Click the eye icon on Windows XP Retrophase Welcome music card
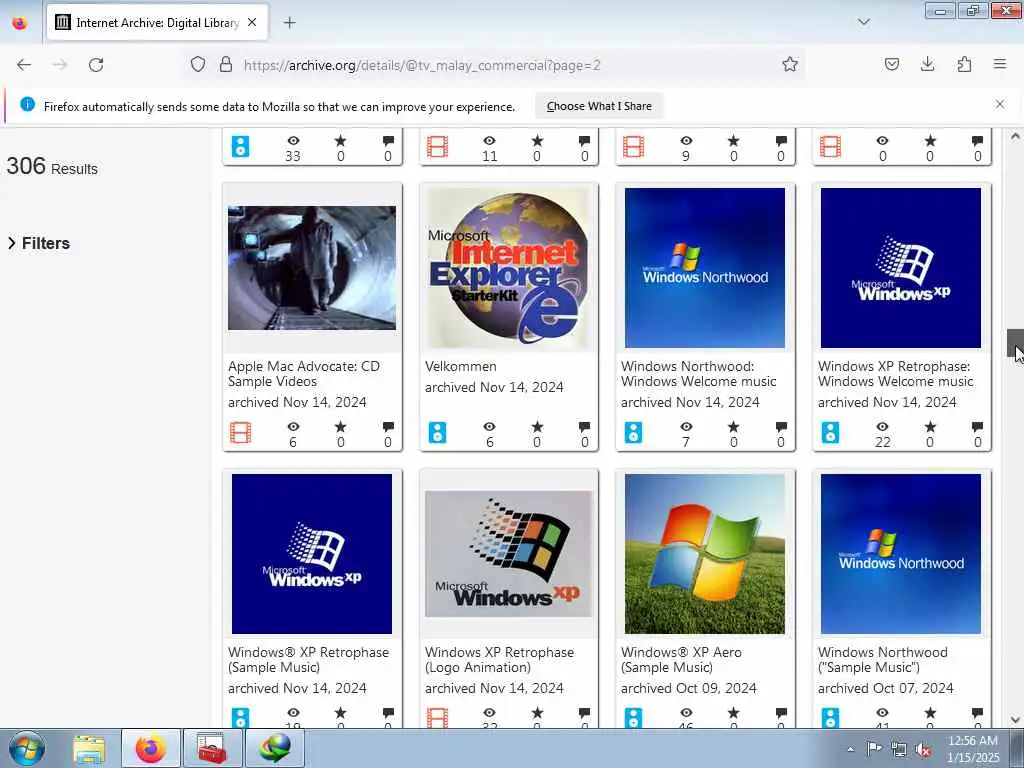1024x768 pixels. click(882, 426)
